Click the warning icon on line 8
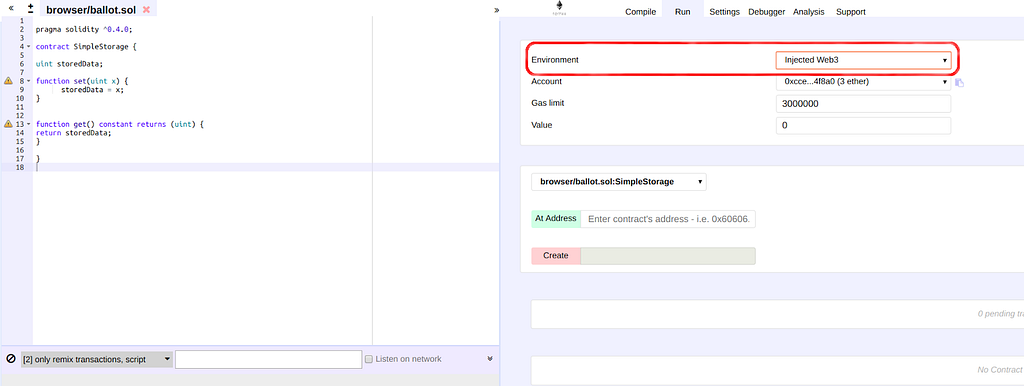This screenshot has height=386, width=1024. pyautogui.click(x=8, y=81)
